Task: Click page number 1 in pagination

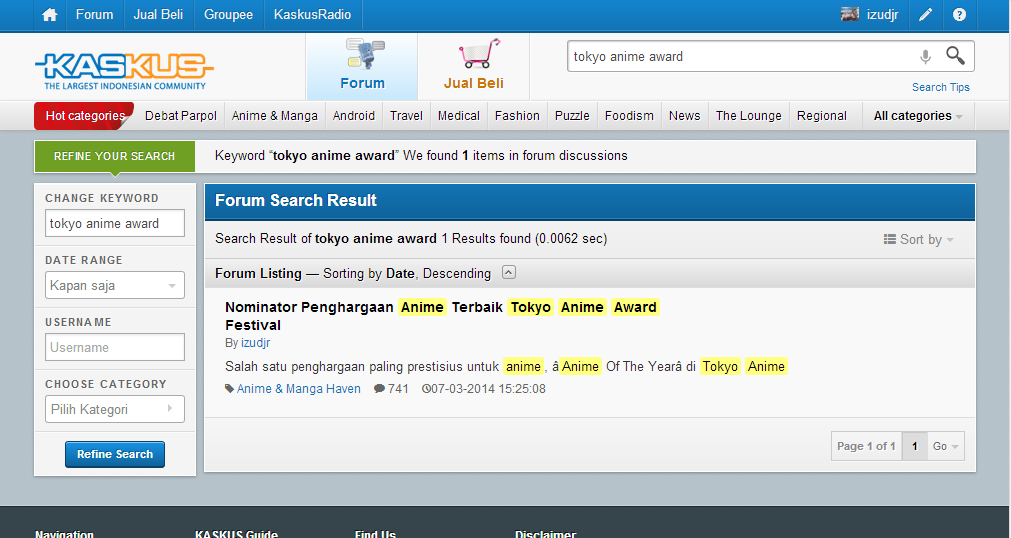Action: click(914, 446)
